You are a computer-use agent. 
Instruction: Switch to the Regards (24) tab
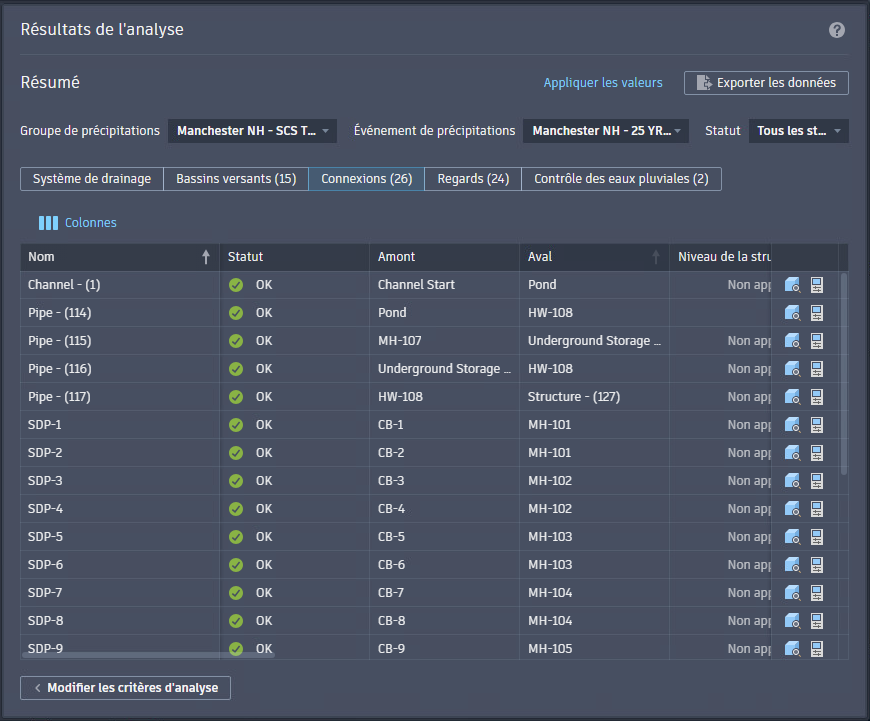[x=473, y=179]
